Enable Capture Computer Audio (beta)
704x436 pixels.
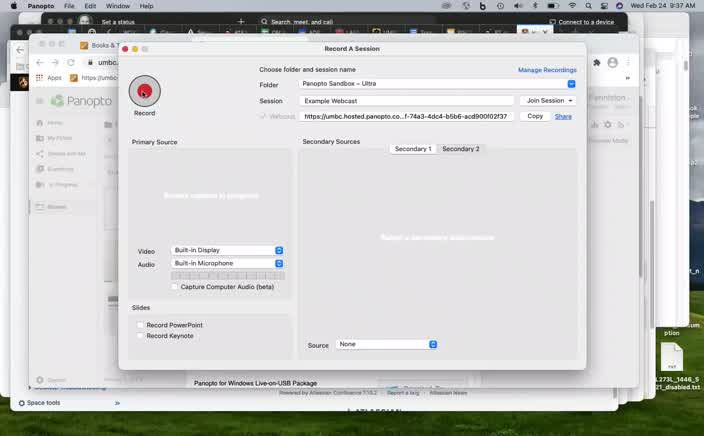(x=175, y=287)
